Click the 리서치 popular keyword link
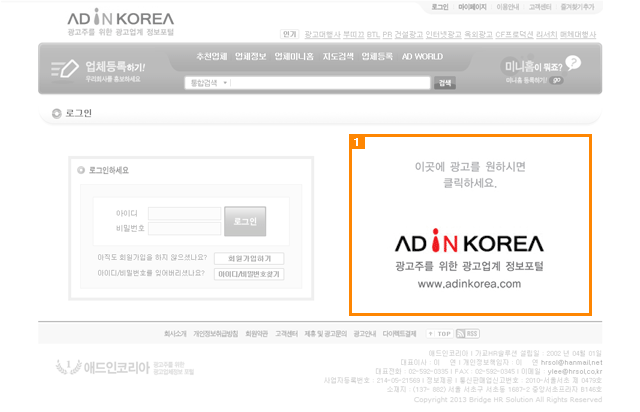The height and width of the screenshot is (412, 640). click(x=547, y=34)
